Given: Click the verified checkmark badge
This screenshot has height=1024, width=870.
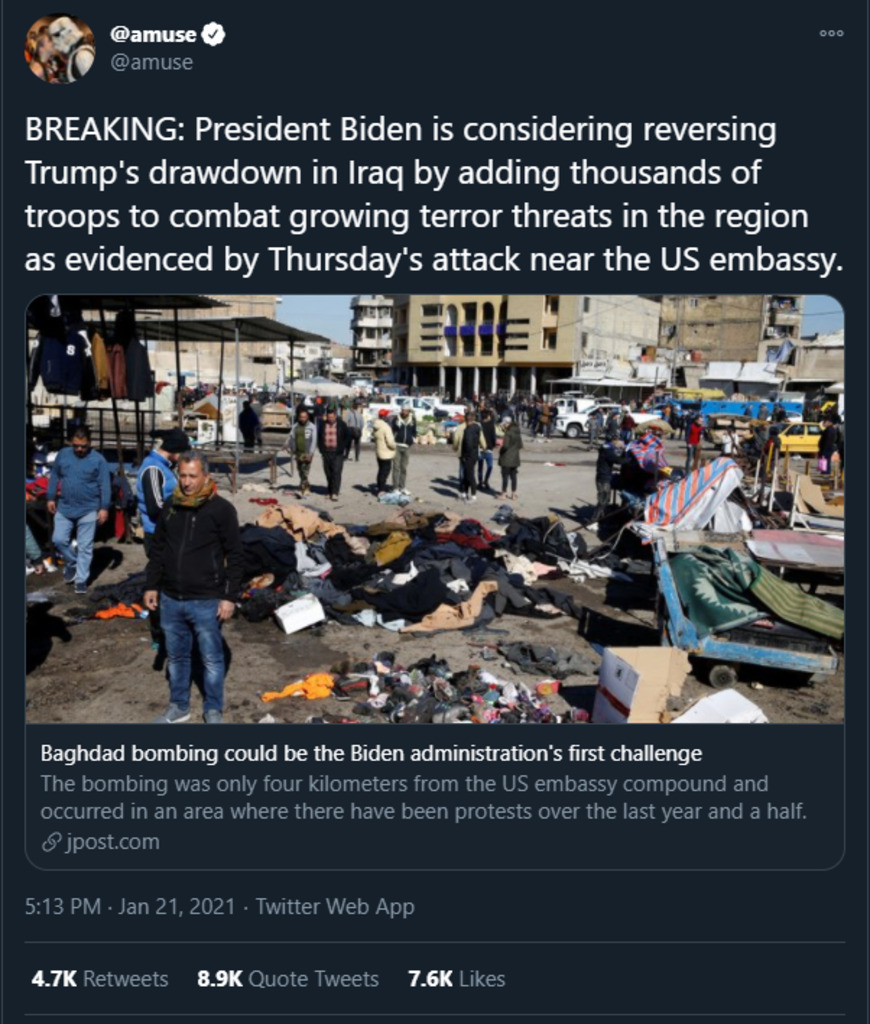Looking at the screenshot, I should pos(213,34).
